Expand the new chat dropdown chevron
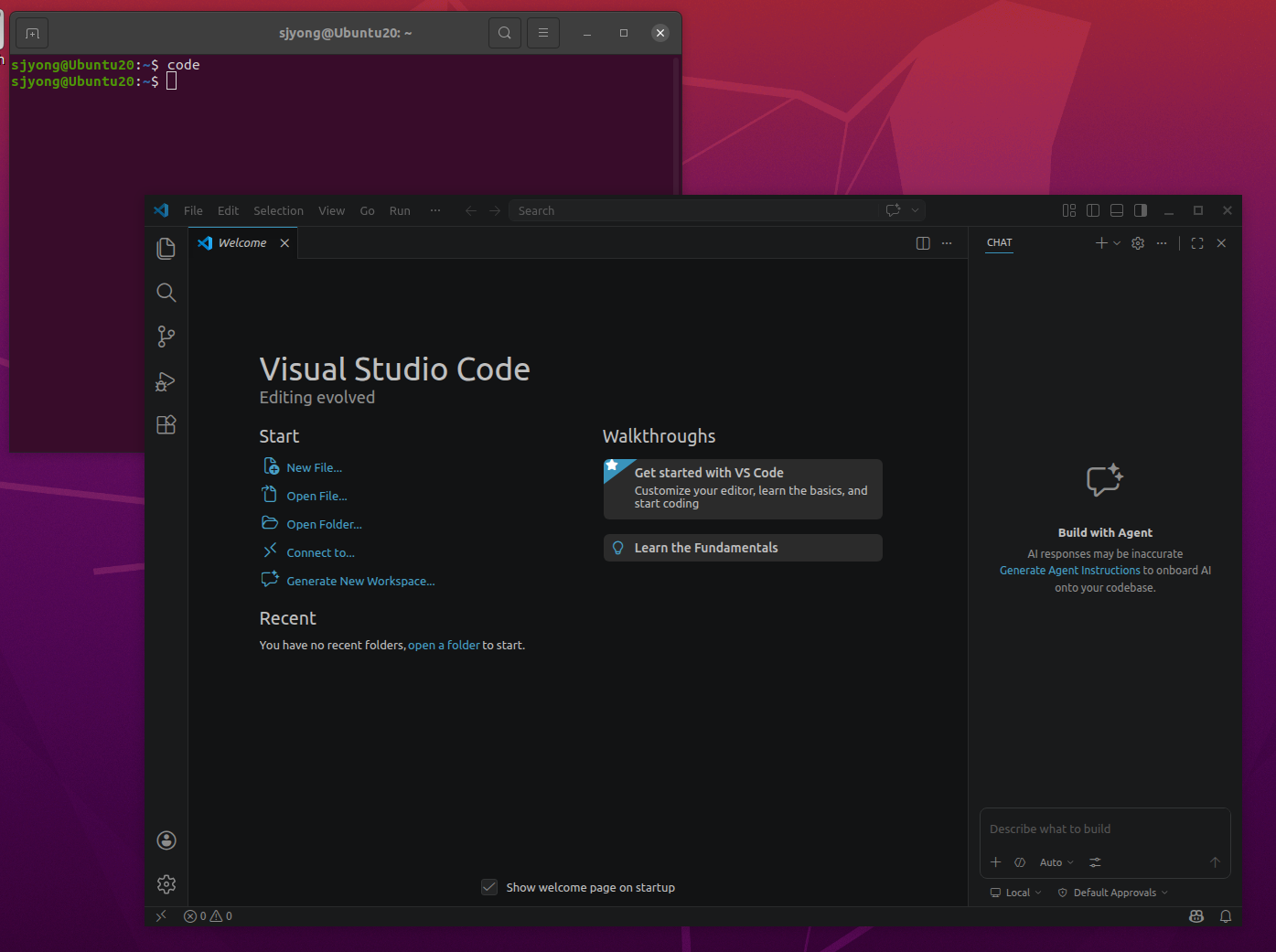This screenshot has width=1276, height=952. click(x=1117, y=243)
